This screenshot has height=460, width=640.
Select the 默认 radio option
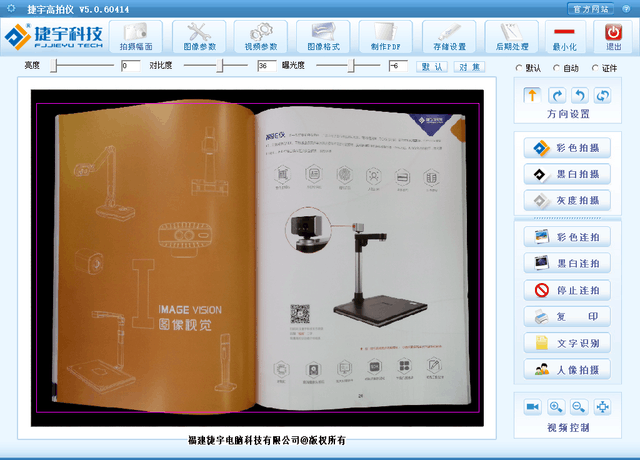click(518, 68)
